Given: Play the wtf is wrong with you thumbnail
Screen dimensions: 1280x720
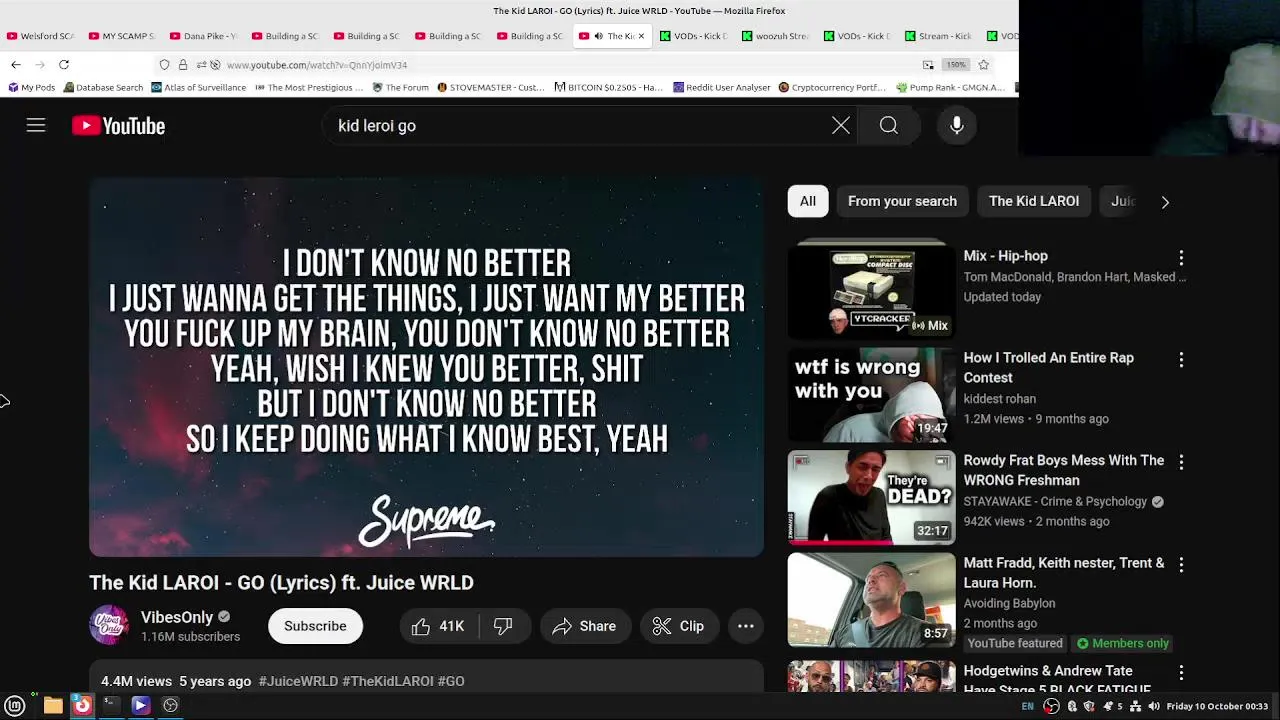Looking at the screenshot, I should [x=872, y=394].
